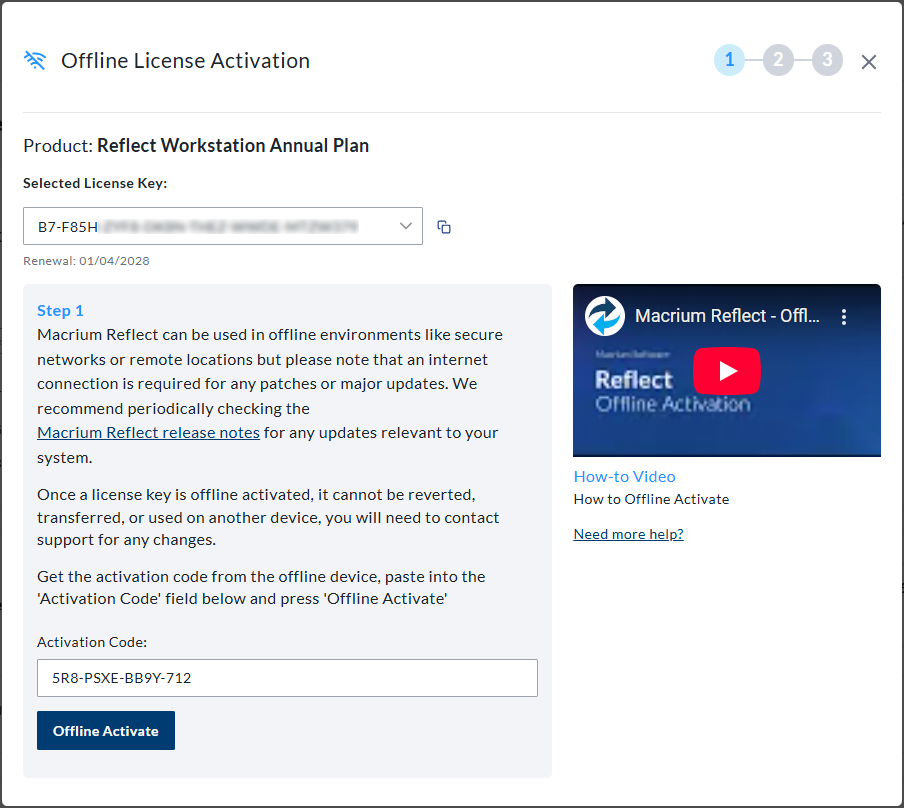Viewport: 904px width, 808px height.
Task: Click the Step 1 heading
Action: (60, 310)
